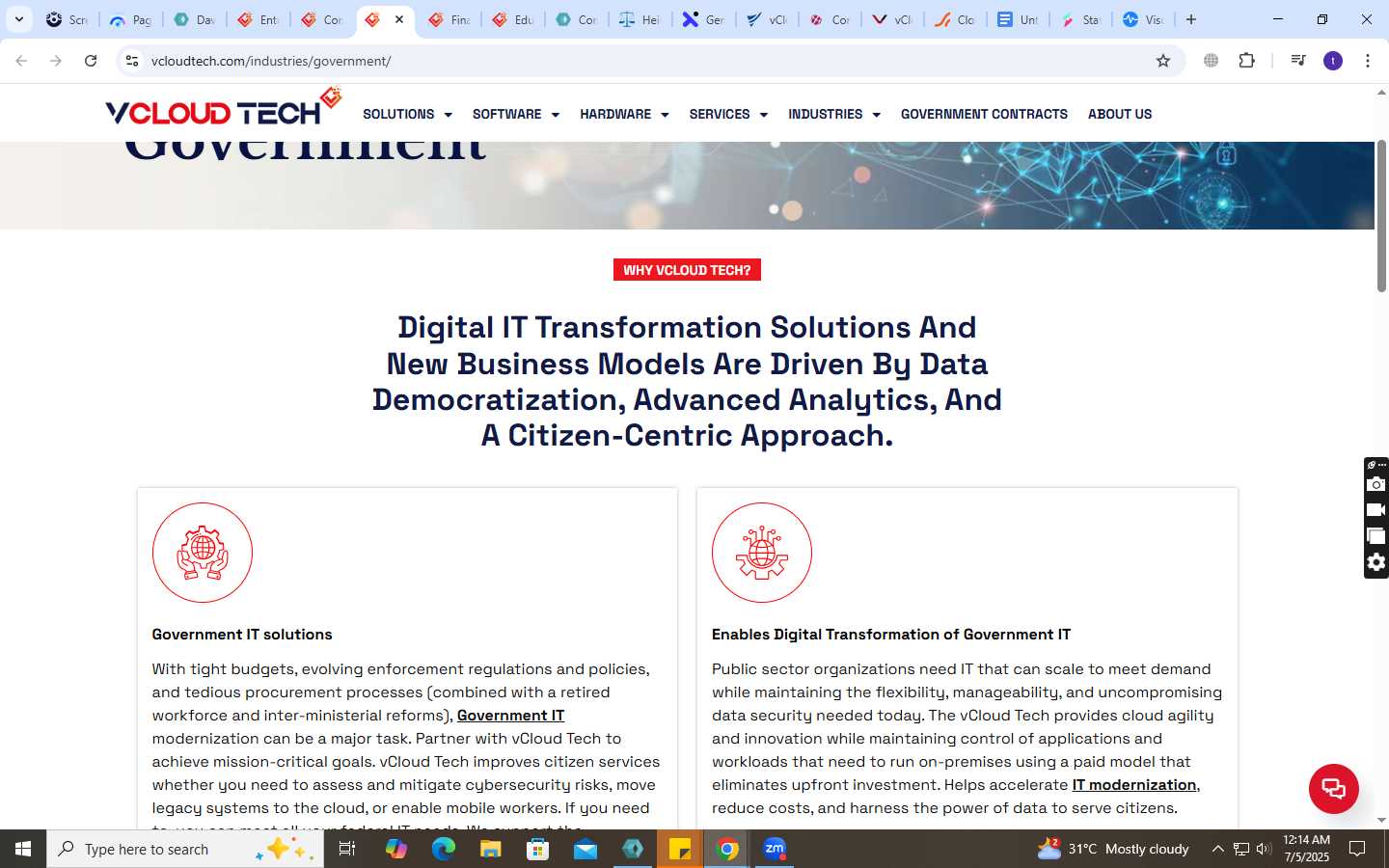Click the 'Government IT solutions' heading

tap(242, 635)
